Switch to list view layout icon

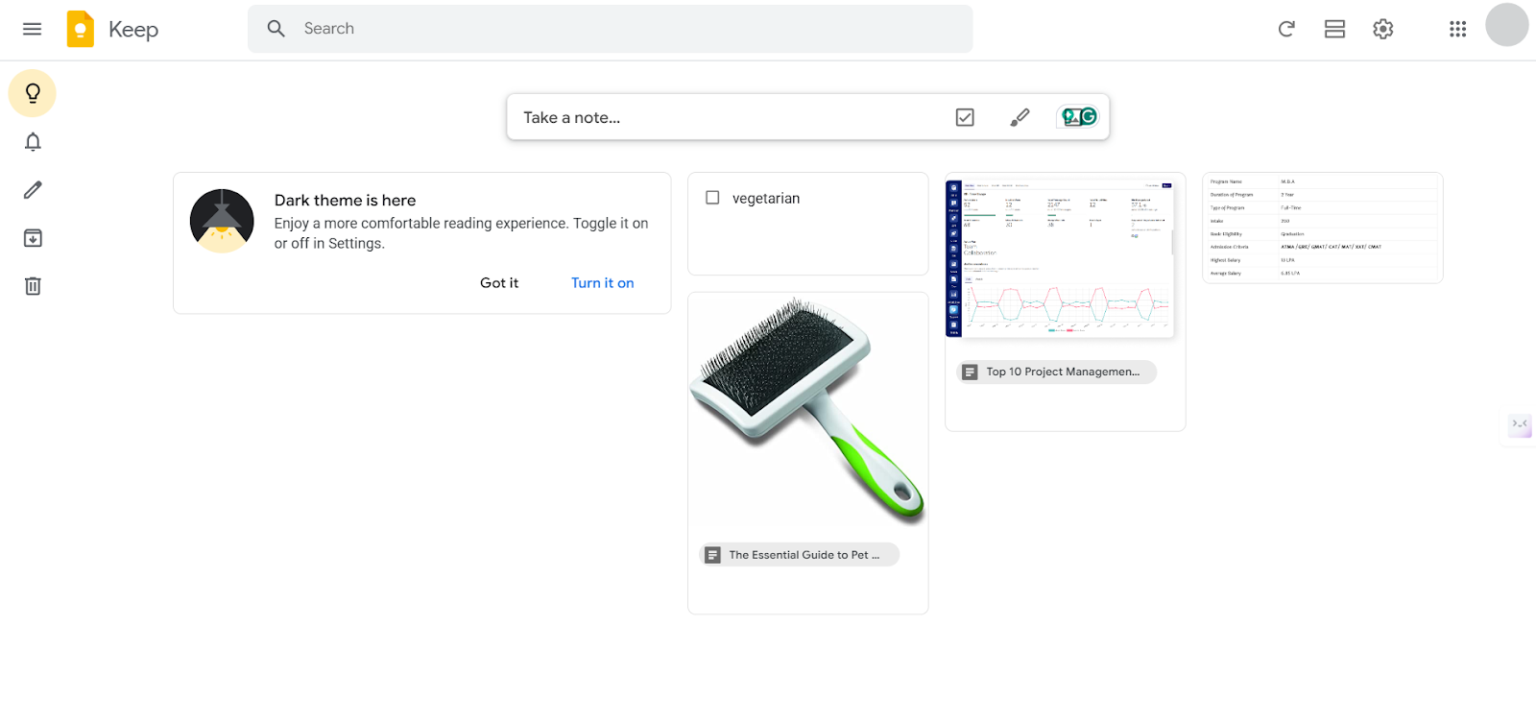click(x=1334, y=29)
